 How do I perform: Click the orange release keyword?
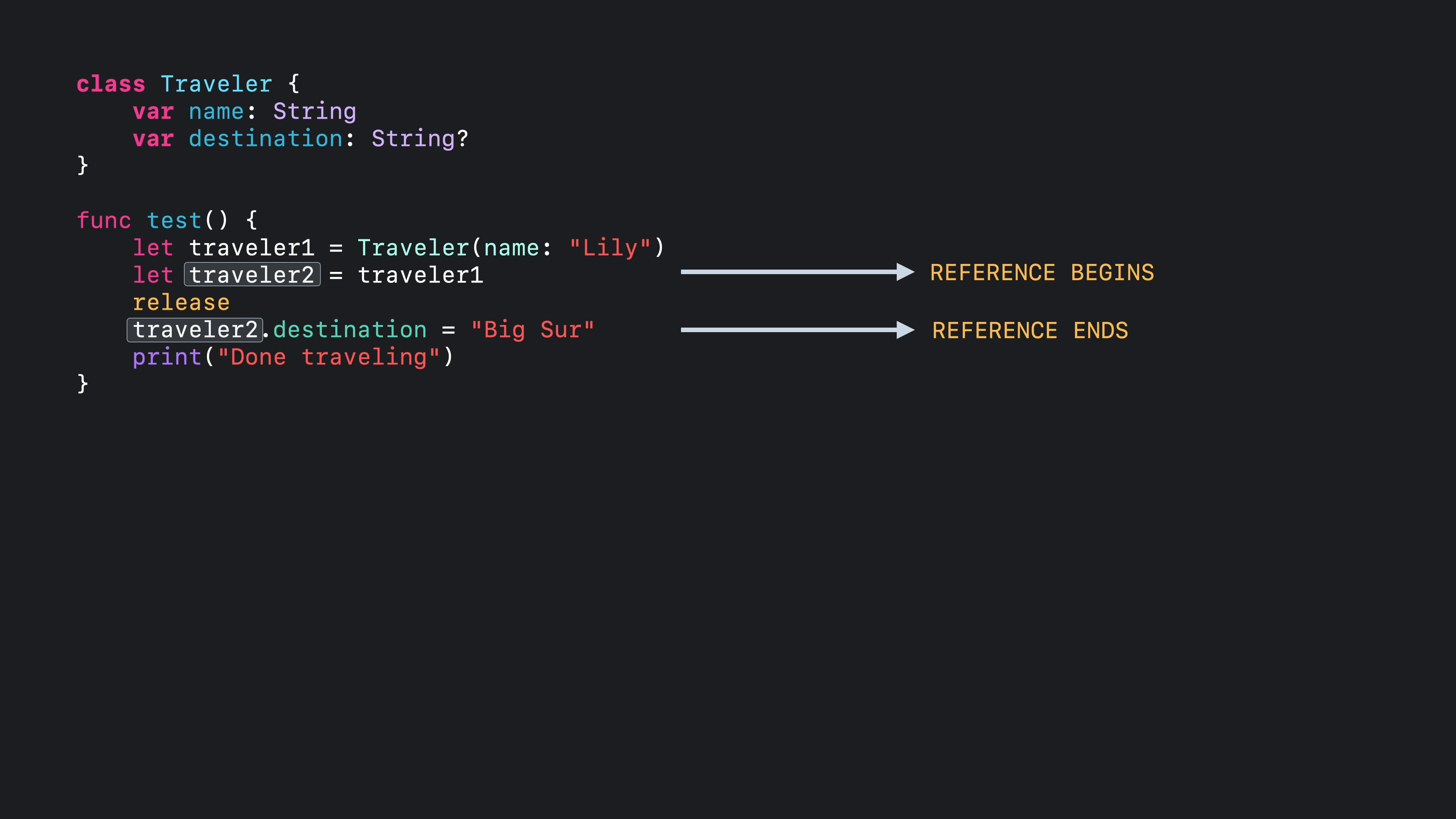181,303
